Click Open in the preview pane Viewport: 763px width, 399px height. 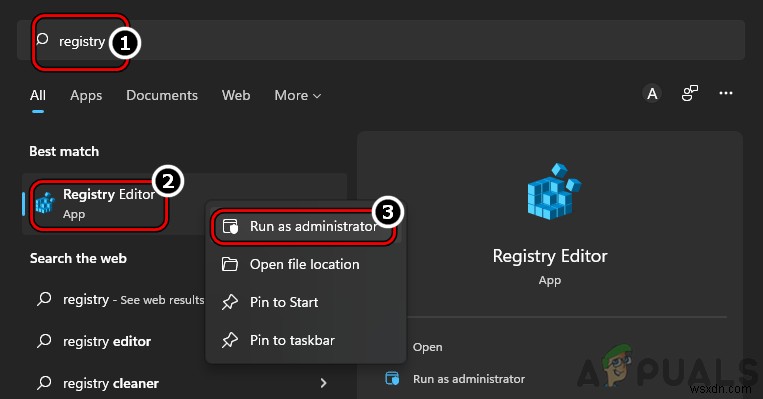427,347
